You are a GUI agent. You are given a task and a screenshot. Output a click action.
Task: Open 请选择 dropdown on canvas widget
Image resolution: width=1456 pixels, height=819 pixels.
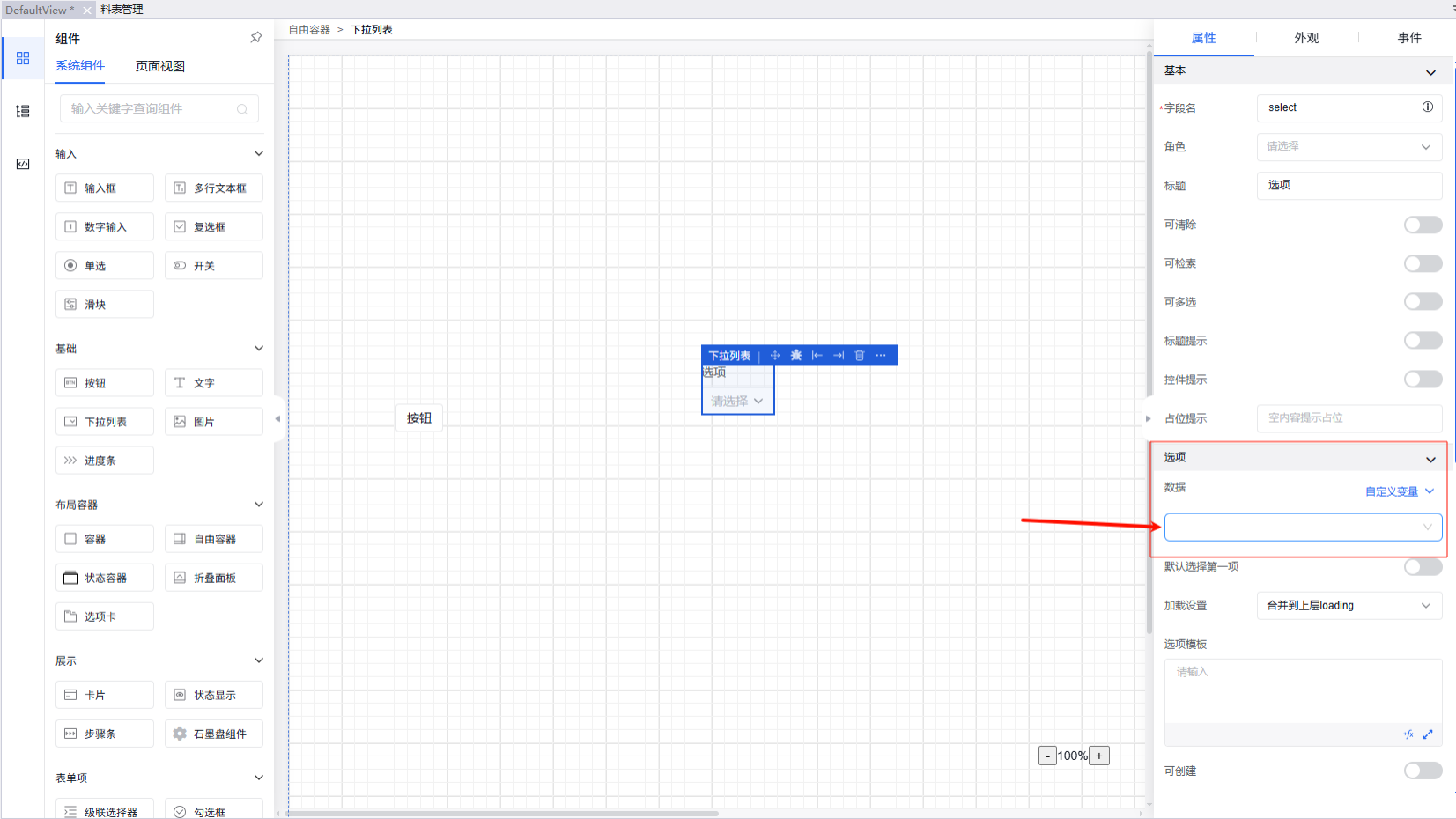(737, 401)
